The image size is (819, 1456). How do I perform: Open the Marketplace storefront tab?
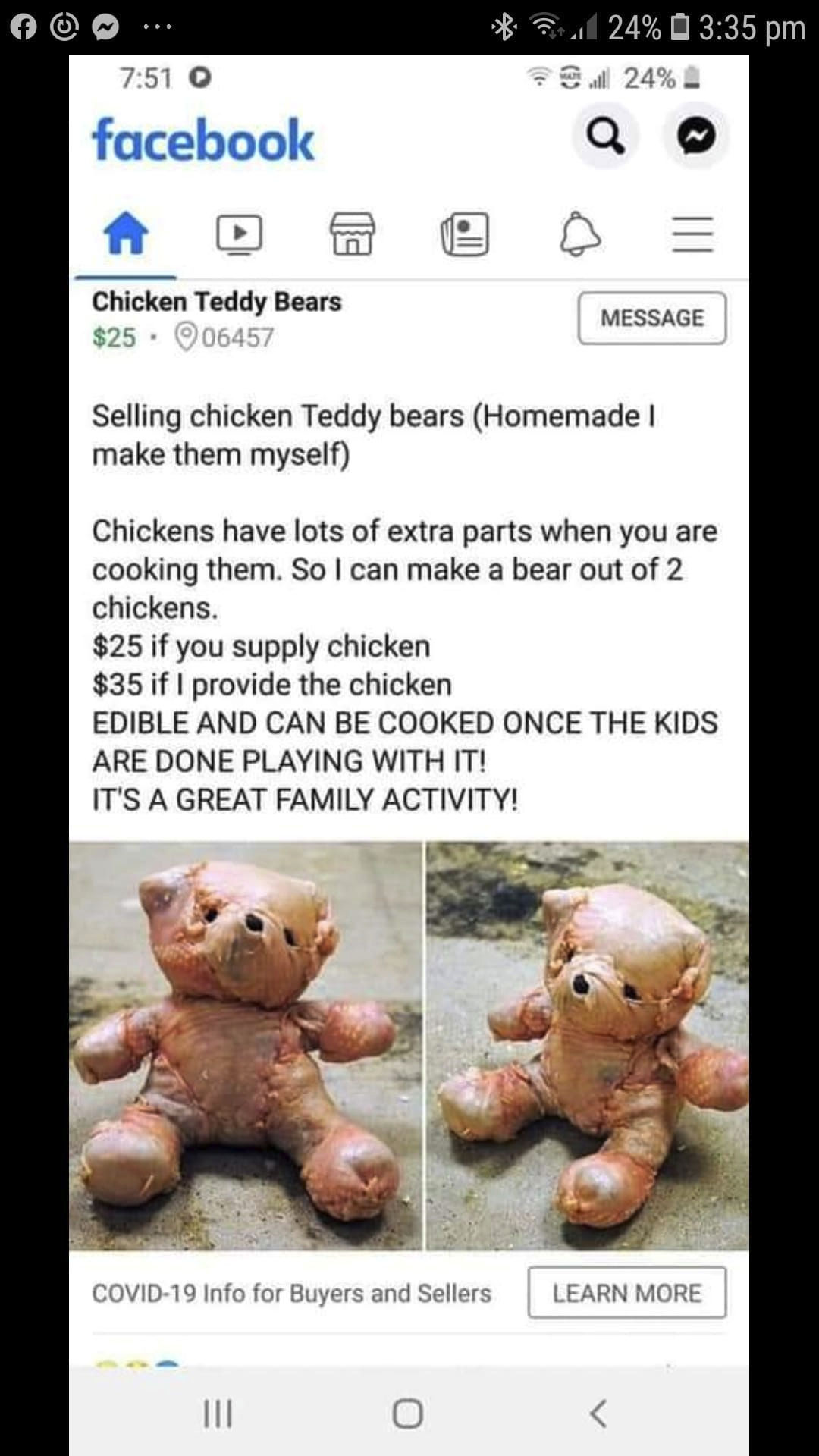click(353, 234)
